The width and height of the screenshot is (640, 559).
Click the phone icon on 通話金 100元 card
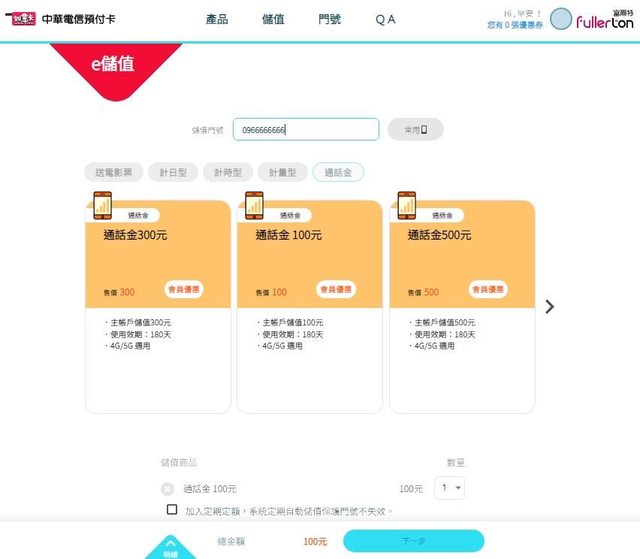(253, 205)
